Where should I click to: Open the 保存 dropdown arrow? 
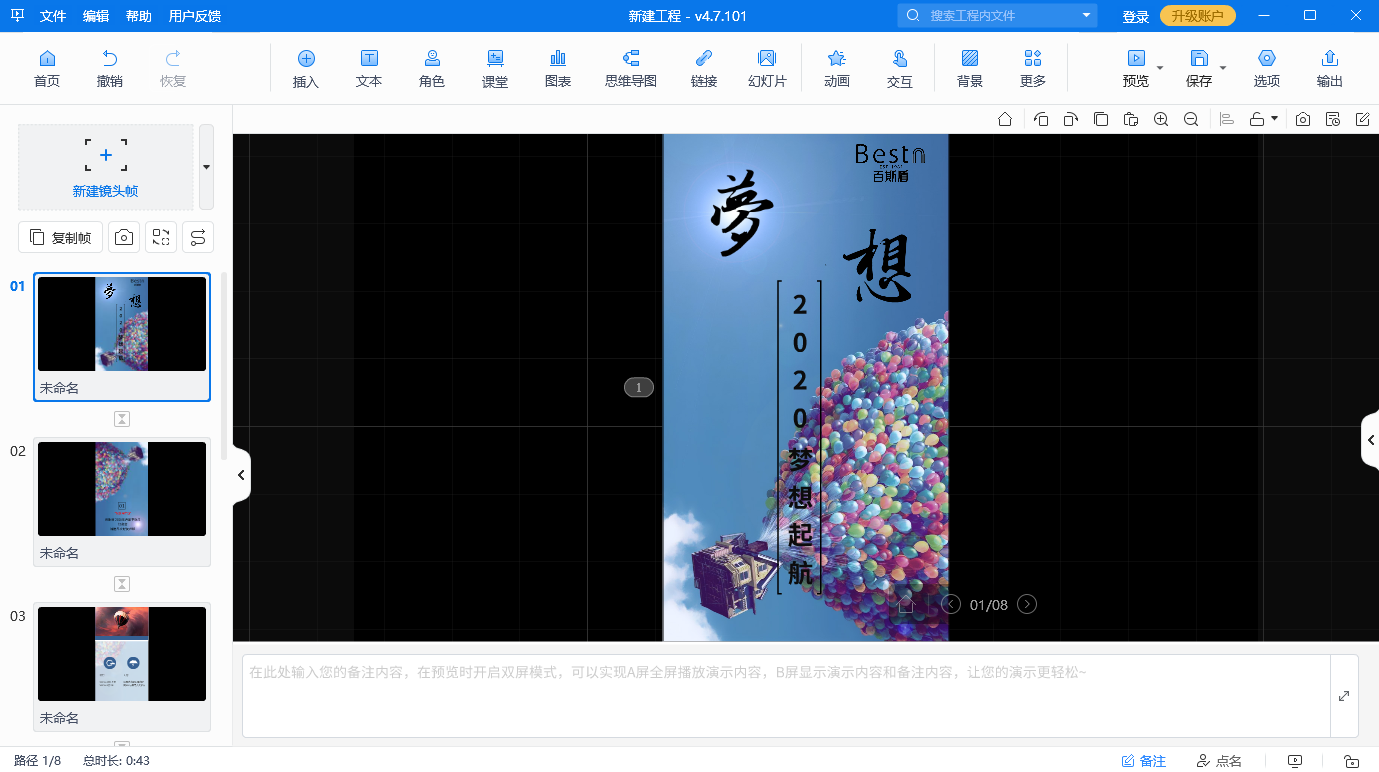coord(1223,69)
